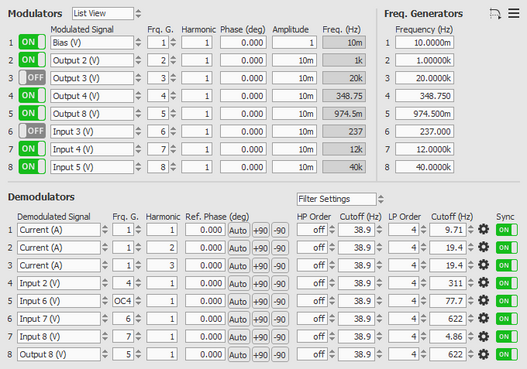Open filter gear settings for demodulator 6
Viewport: 527px width, 369px height.
[483, 318]
